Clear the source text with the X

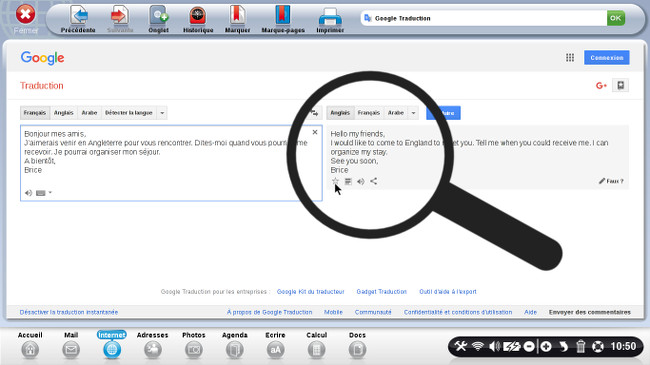(315, 132)
